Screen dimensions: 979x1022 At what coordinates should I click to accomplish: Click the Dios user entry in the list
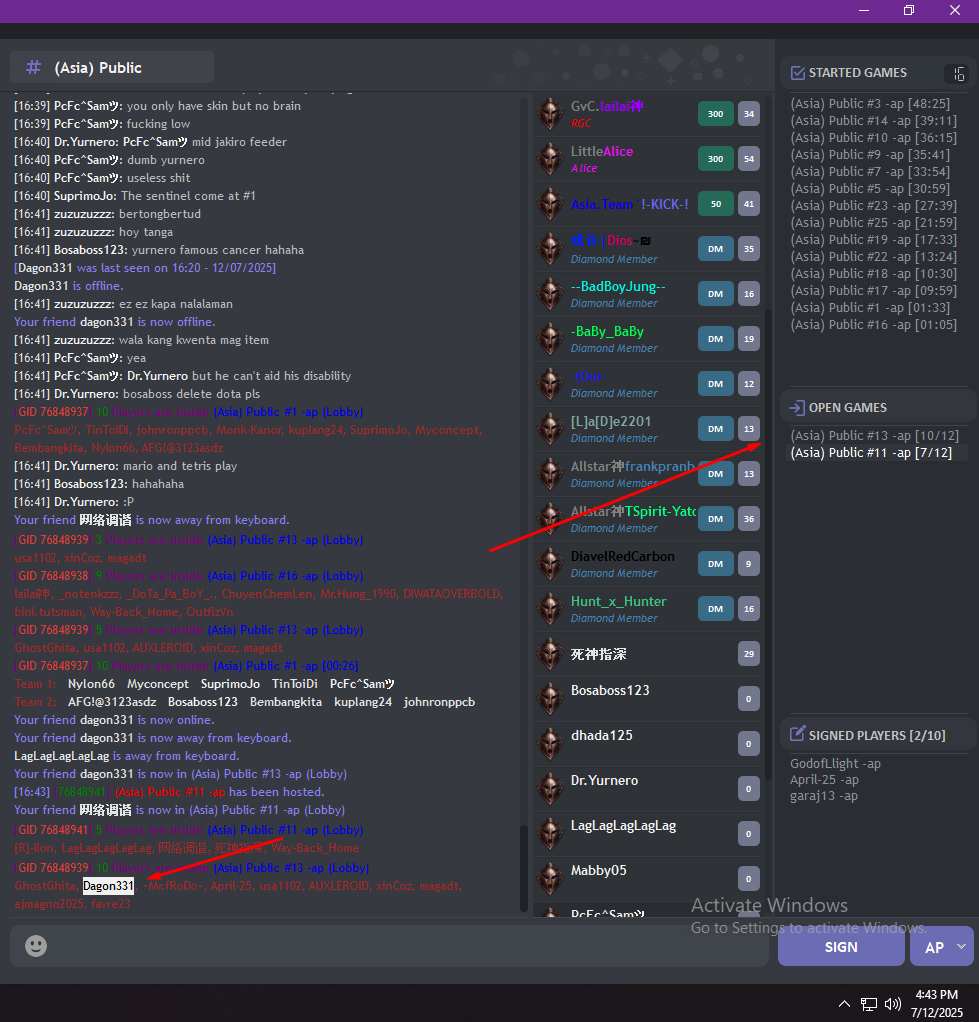click(649, 248)
